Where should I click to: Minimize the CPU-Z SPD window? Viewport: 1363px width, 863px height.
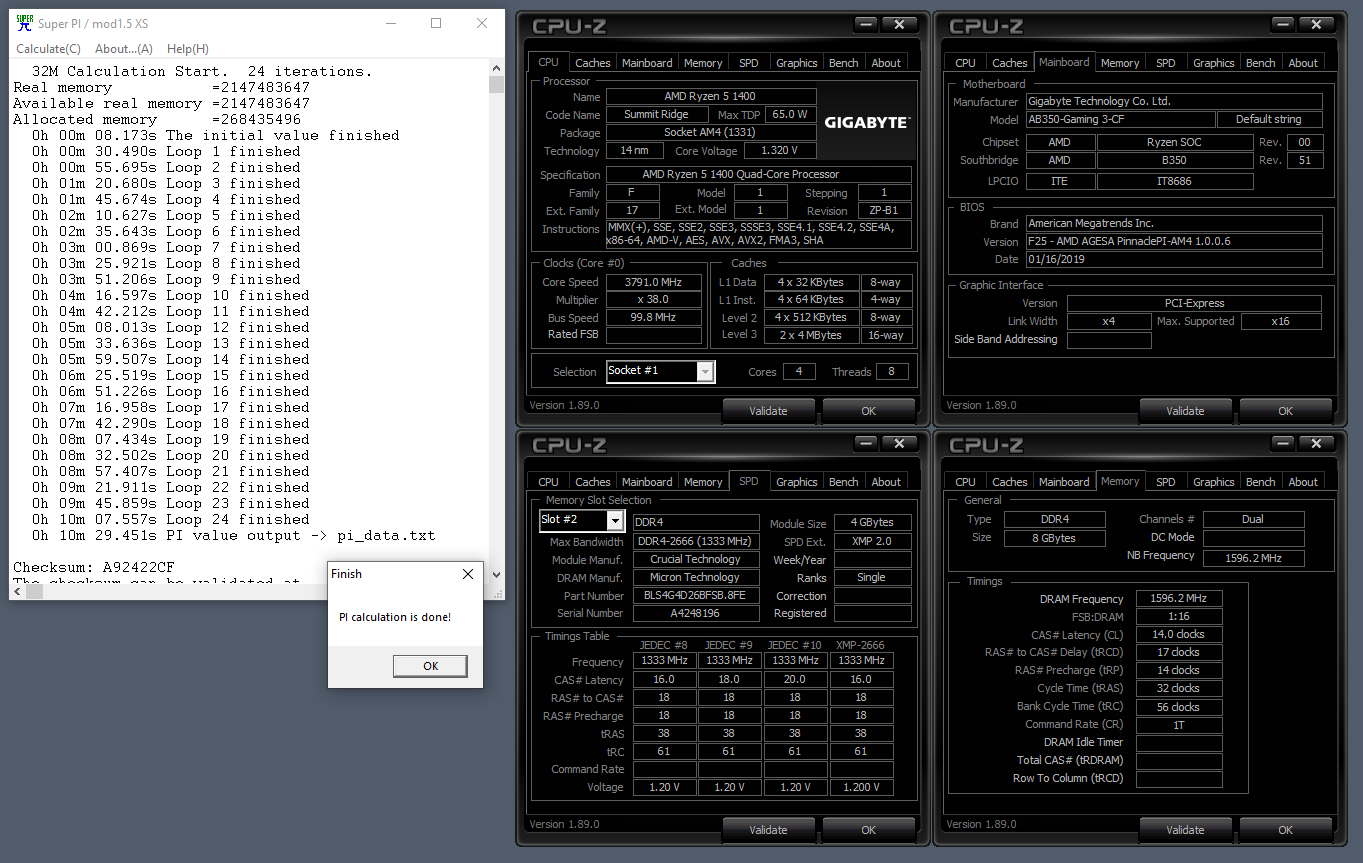[x=867, y=444]
